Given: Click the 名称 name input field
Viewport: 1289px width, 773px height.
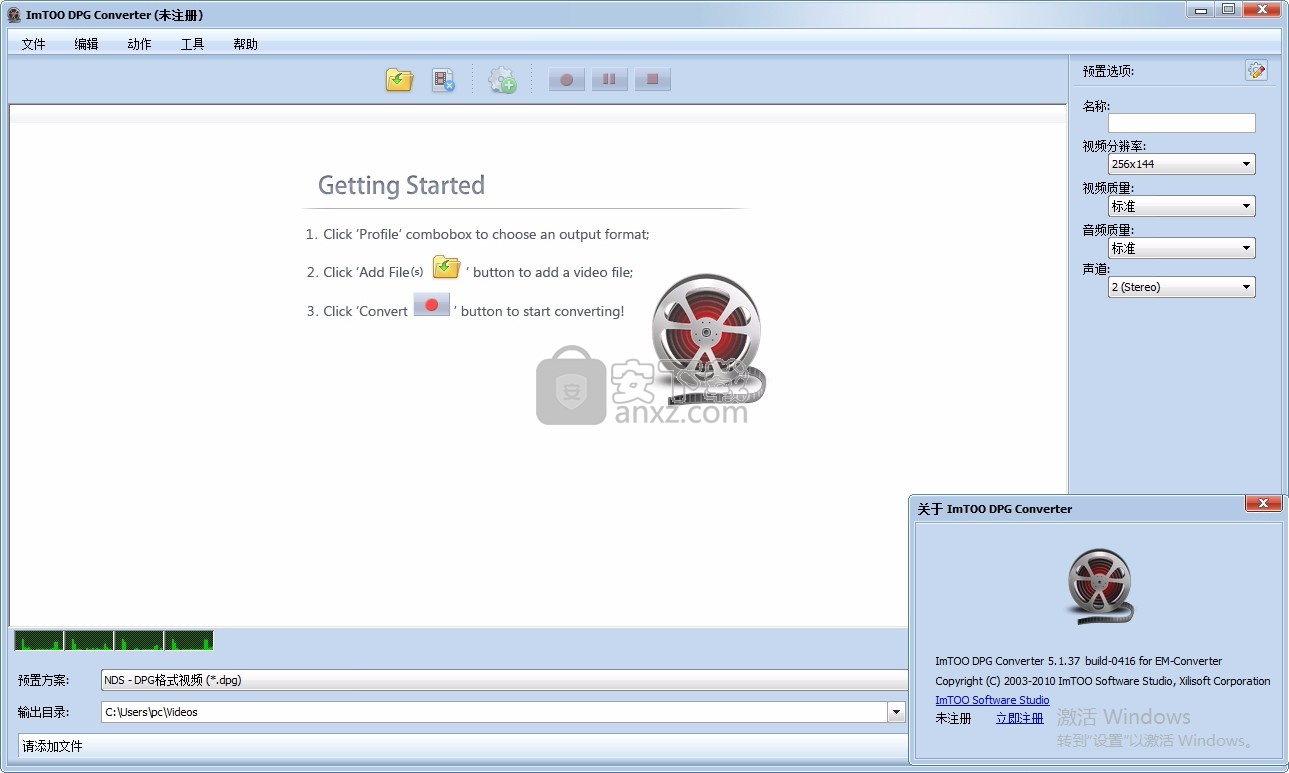Looking at the screenshot, I should pyautogui.click(x=1181, y=123).
